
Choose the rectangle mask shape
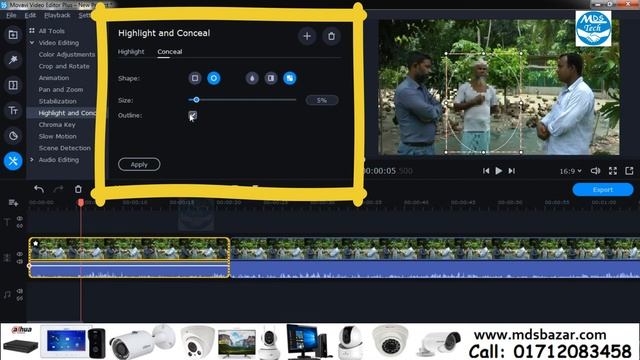tap(195, 78)
